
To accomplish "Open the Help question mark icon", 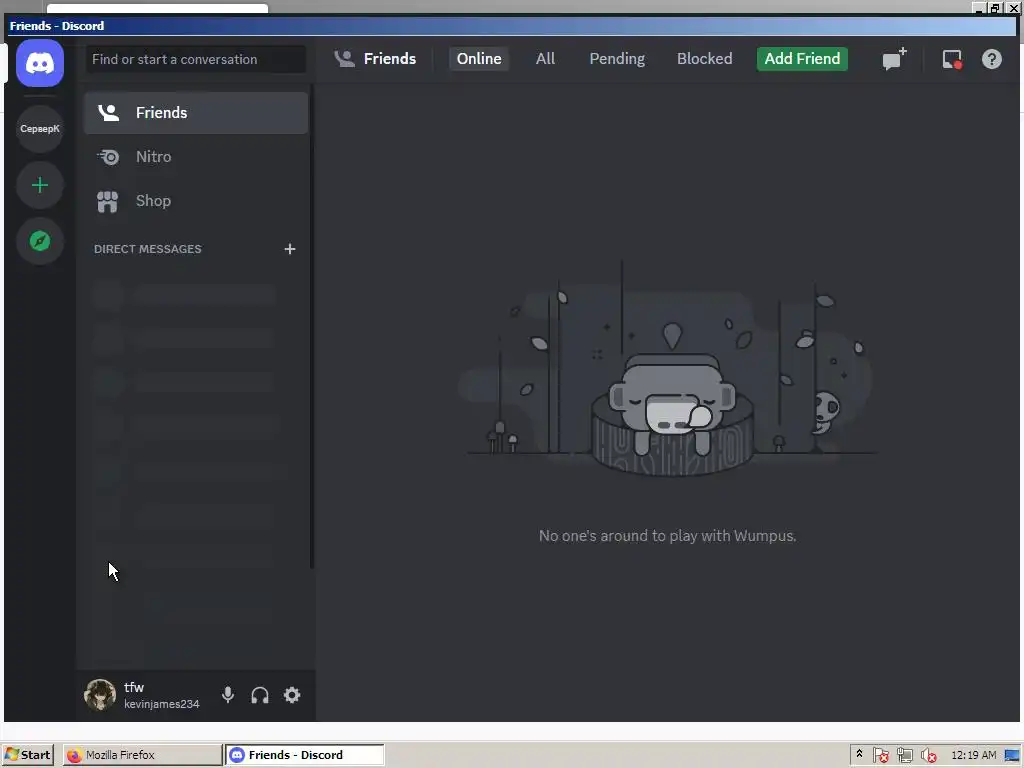I will (x=991, y=59).
